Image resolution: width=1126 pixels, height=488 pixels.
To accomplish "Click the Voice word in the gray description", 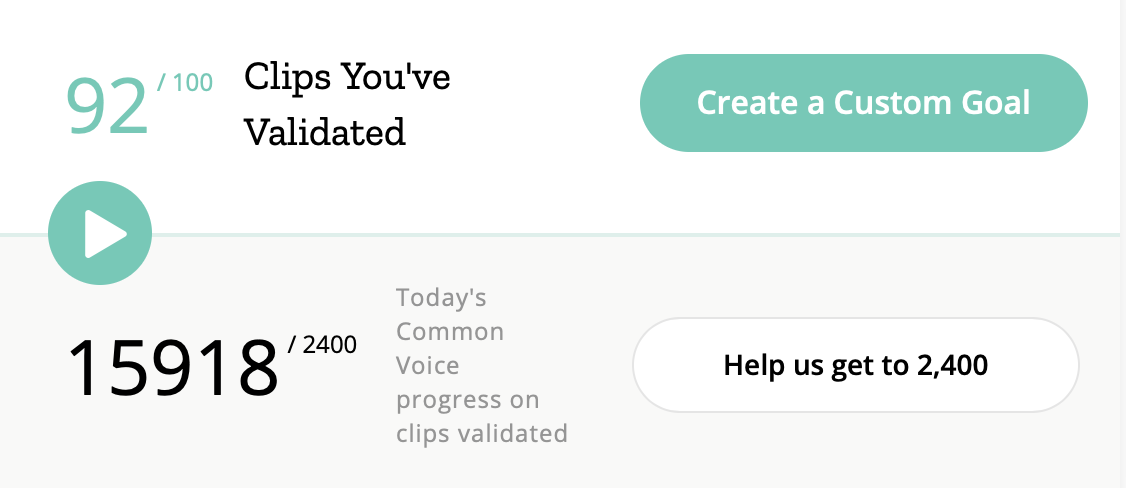I will [427, 365].
